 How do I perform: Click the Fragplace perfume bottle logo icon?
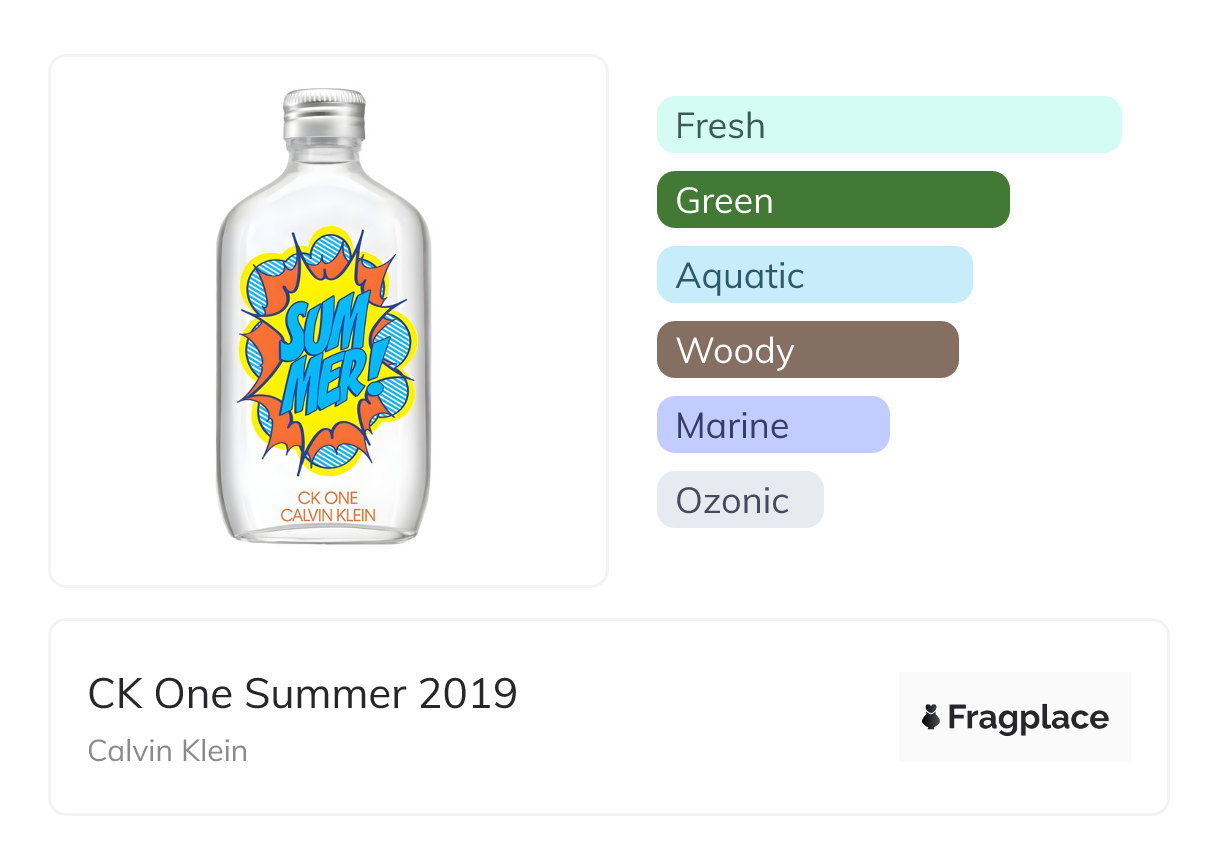coord(931,717)
